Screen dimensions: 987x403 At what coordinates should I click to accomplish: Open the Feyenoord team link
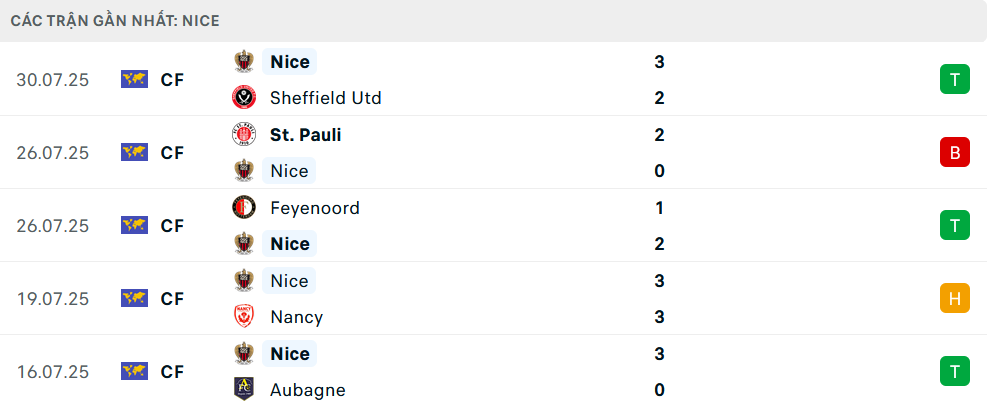(315, 208)
